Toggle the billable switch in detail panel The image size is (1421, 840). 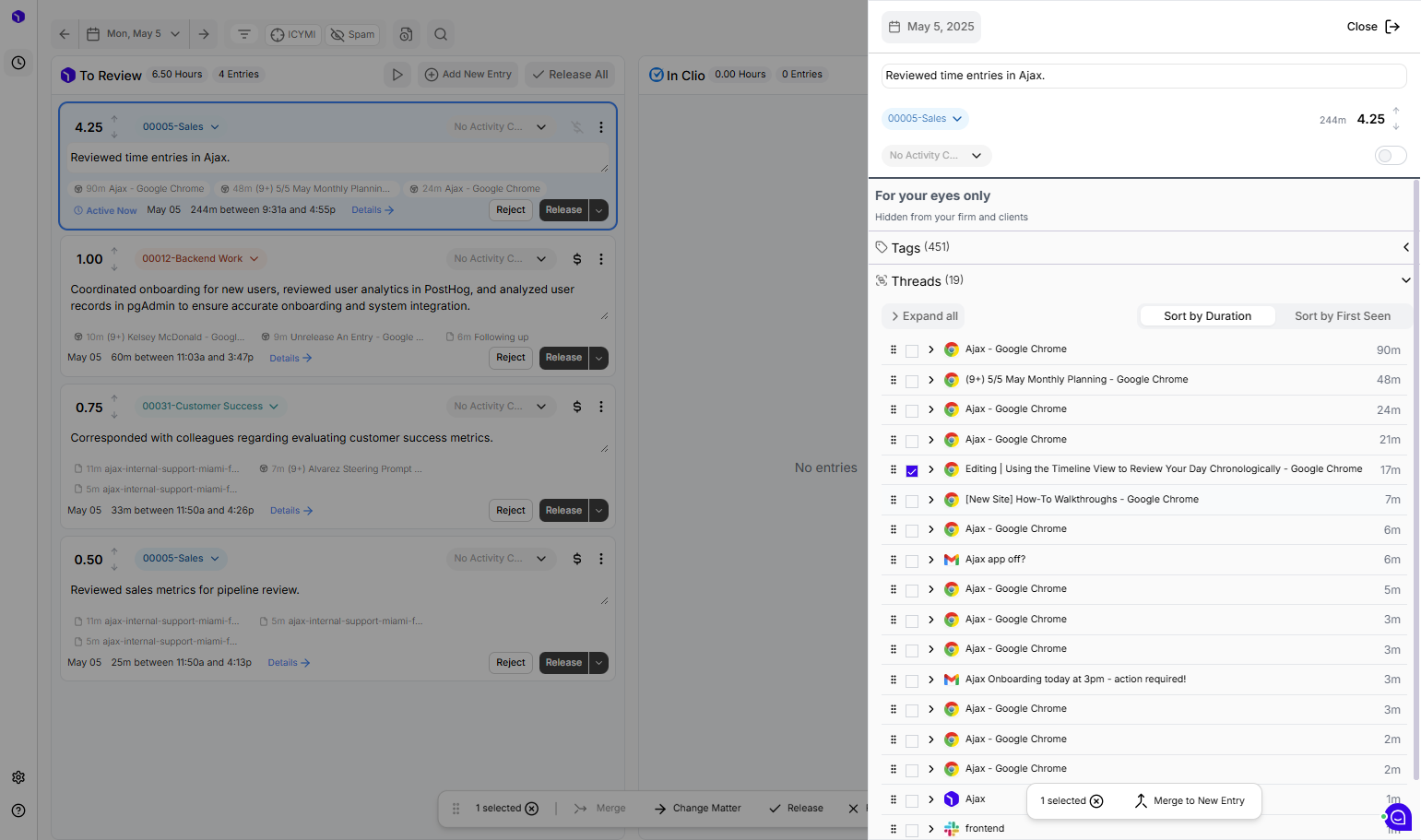pyautogui.click(x=1391, y=156)
